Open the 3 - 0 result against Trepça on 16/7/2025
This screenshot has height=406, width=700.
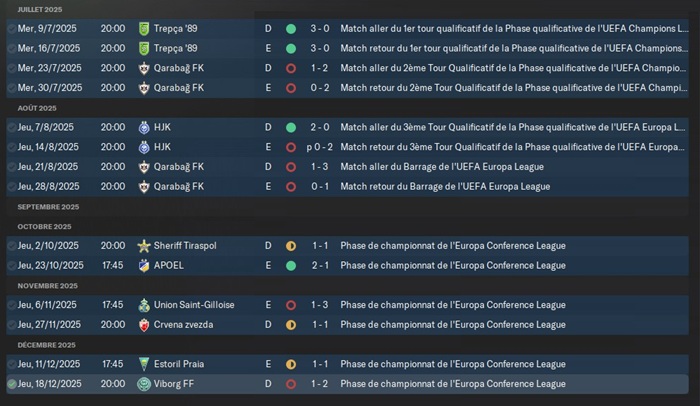[x=320, y=48]
